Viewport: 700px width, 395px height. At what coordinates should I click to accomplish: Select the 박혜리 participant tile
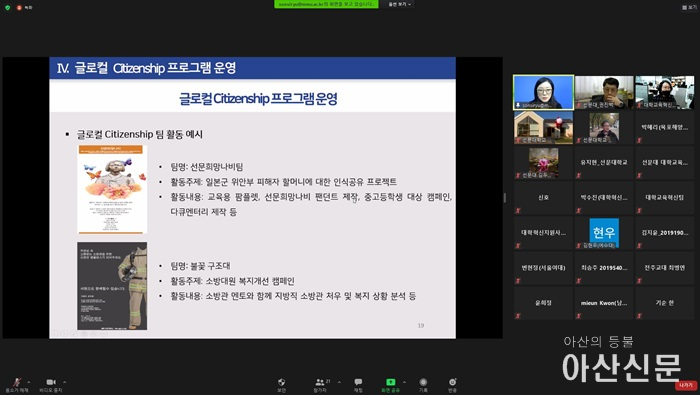pyautogui.click(x=665, y=128)
